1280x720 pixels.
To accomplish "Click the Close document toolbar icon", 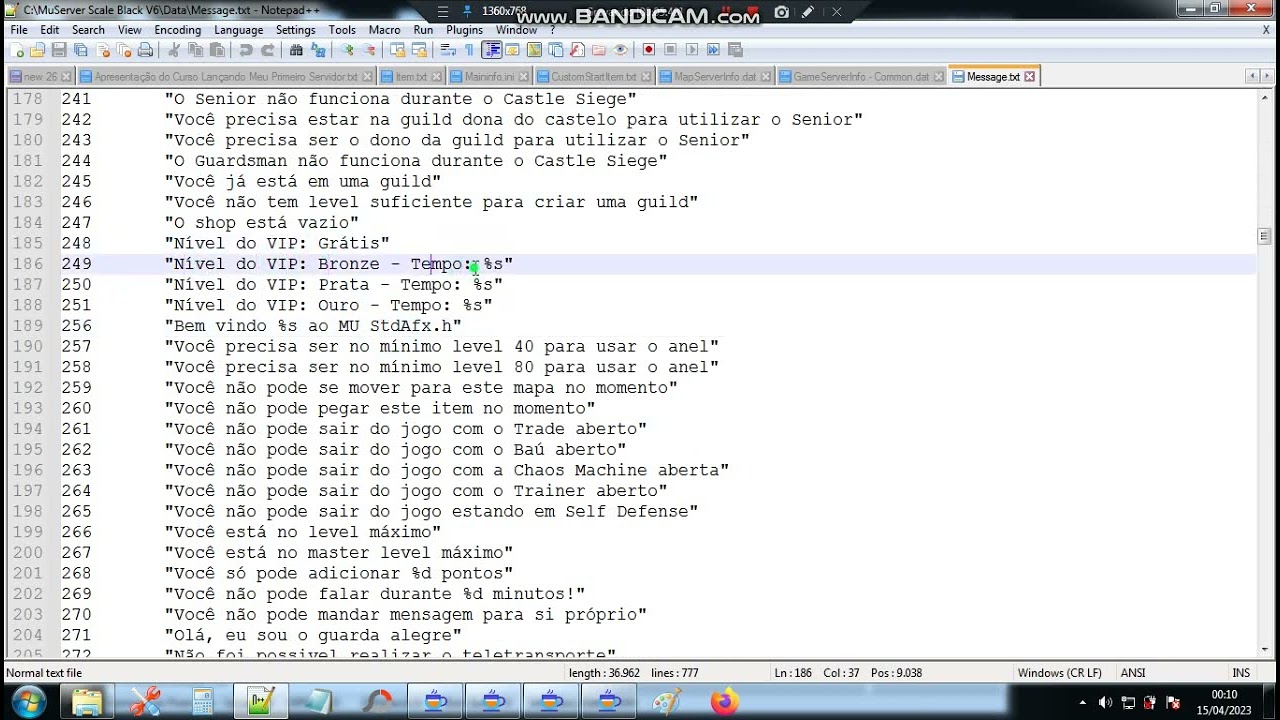I will click(102, 50).
